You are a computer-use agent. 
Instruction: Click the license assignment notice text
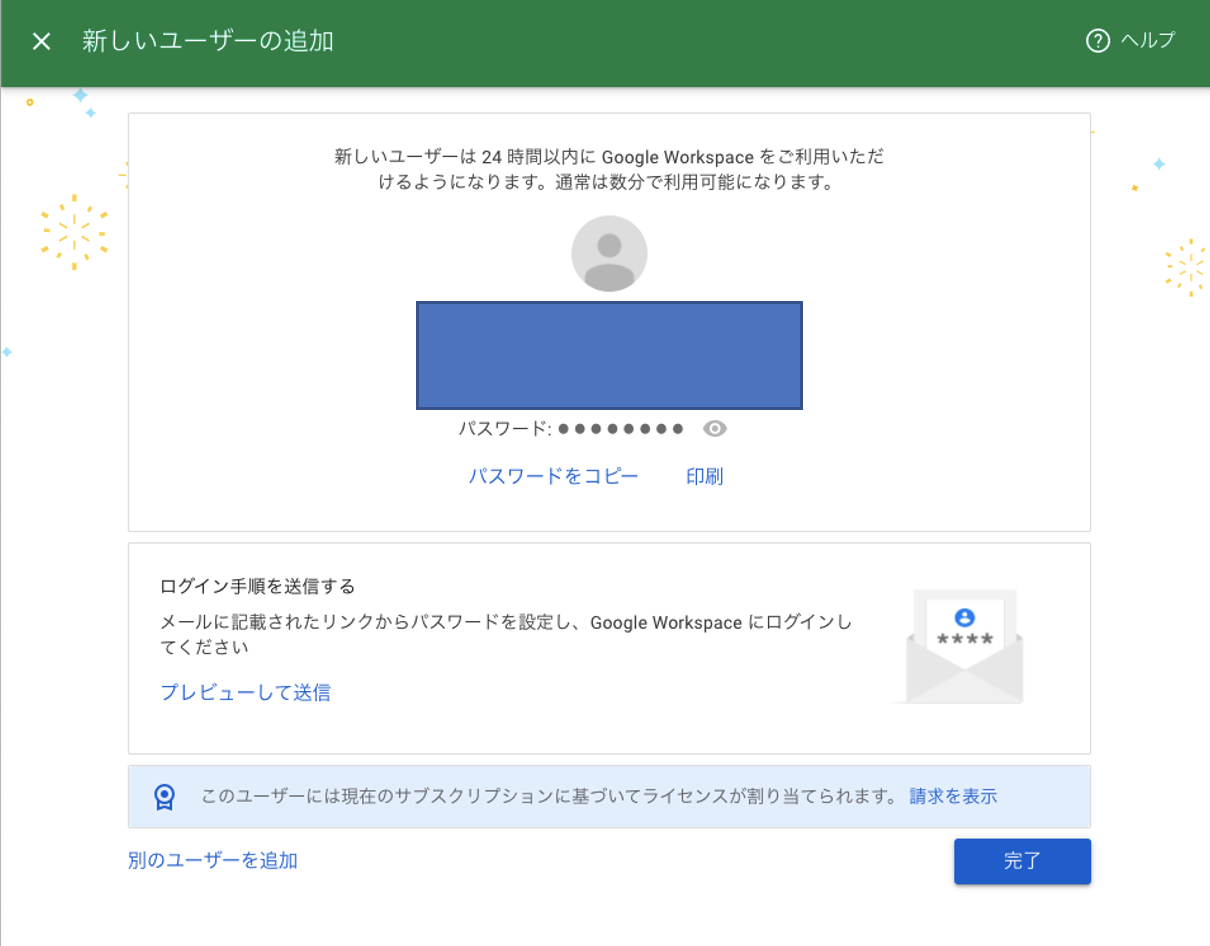click(x=547, y=796)
